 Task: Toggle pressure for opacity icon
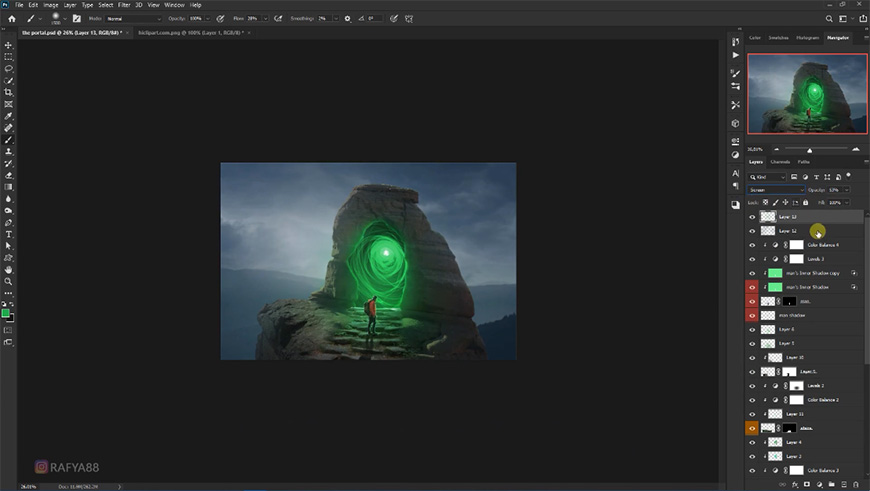[220, 19]
